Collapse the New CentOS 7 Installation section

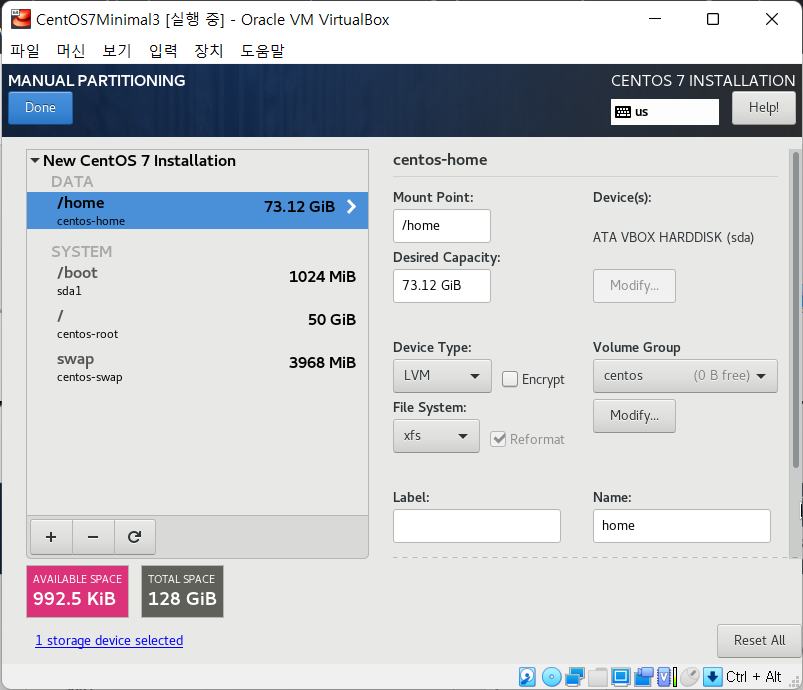click(35, 160)
